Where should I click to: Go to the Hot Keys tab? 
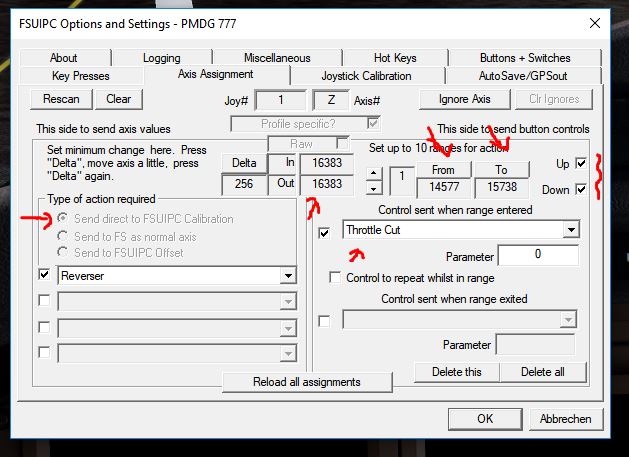click(395, 58)
